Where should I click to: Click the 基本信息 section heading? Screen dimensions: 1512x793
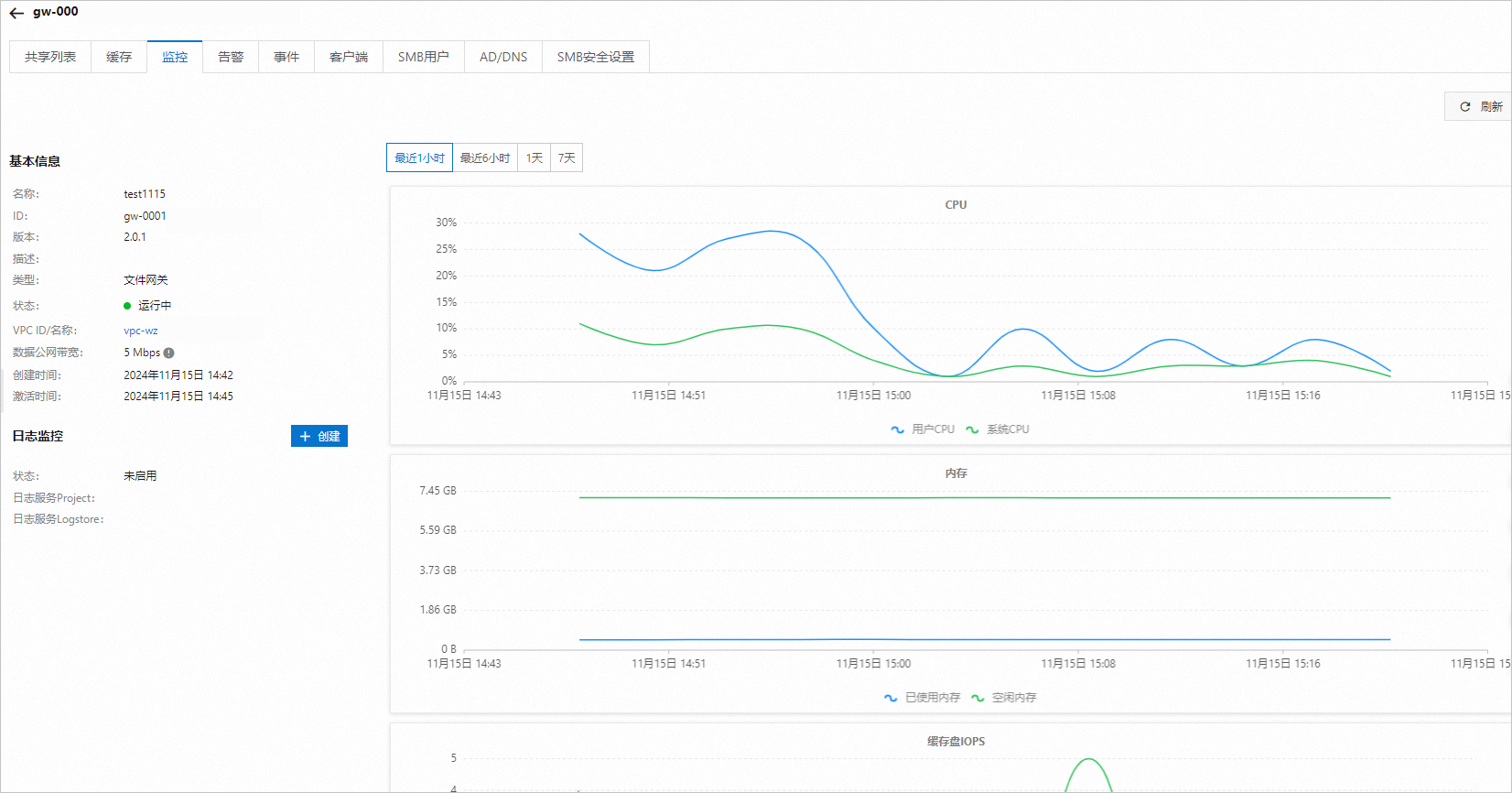pyautogui.click(x=35, y=161)
